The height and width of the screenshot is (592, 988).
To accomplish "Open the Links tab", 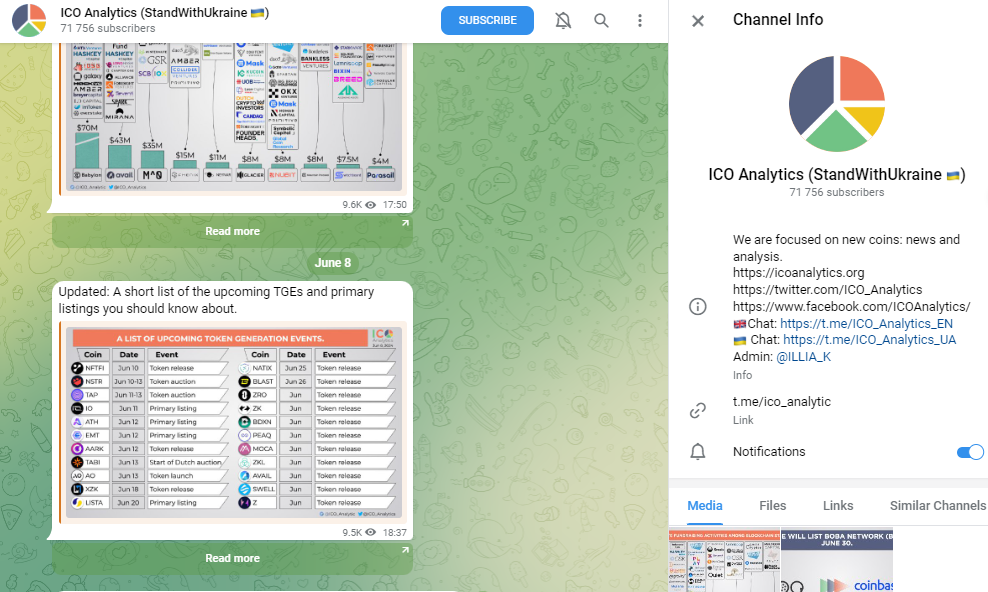I will 838,506.
